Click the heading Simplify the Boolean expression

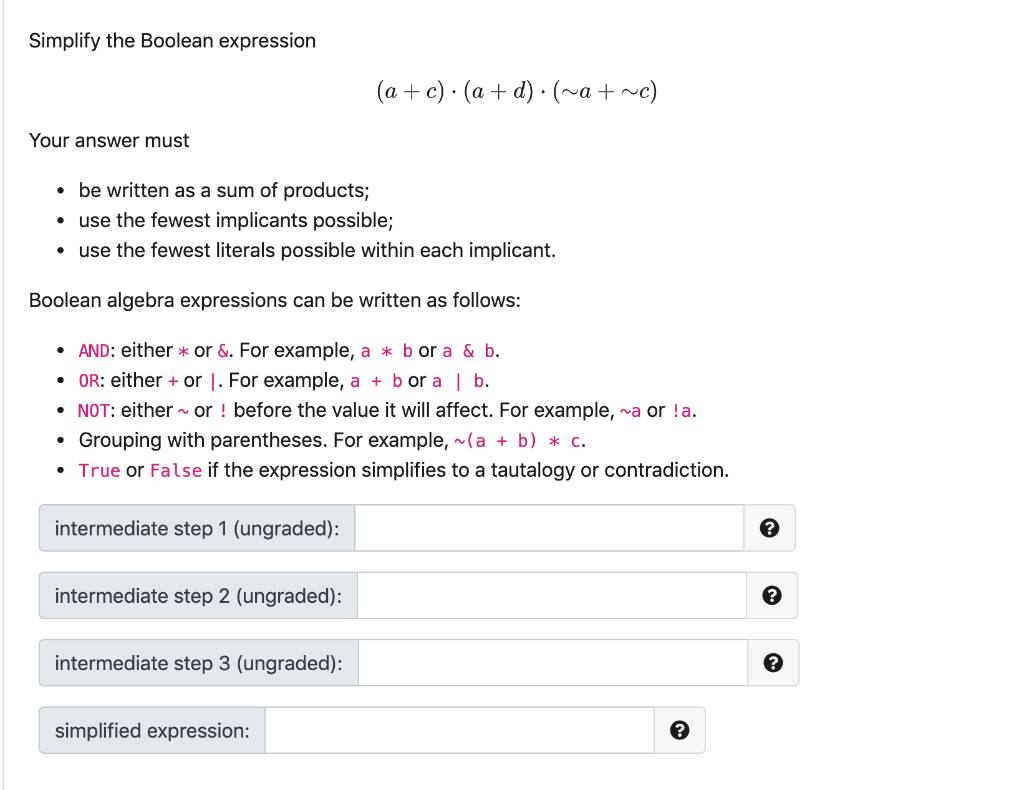(172, 40)
